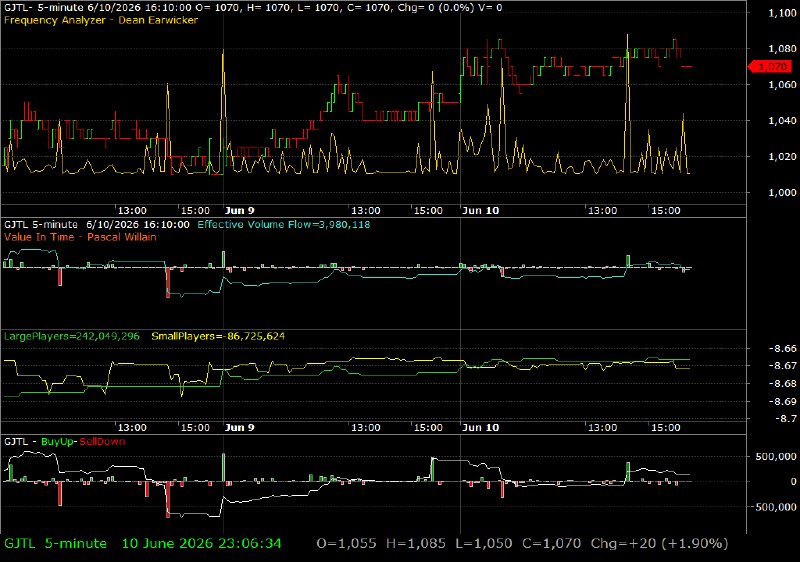800x562 pixels.
Task: Click the red SellDown legend label
Action: [x=103, y=442]
